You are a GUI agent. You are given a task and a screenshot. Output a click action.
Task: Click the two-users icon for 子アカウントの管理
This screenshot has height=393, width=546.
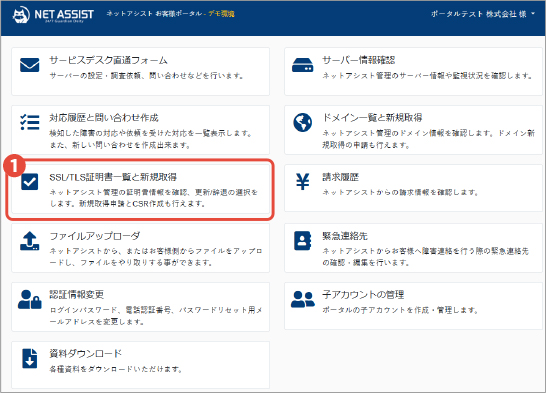click(x=303, y=299)
